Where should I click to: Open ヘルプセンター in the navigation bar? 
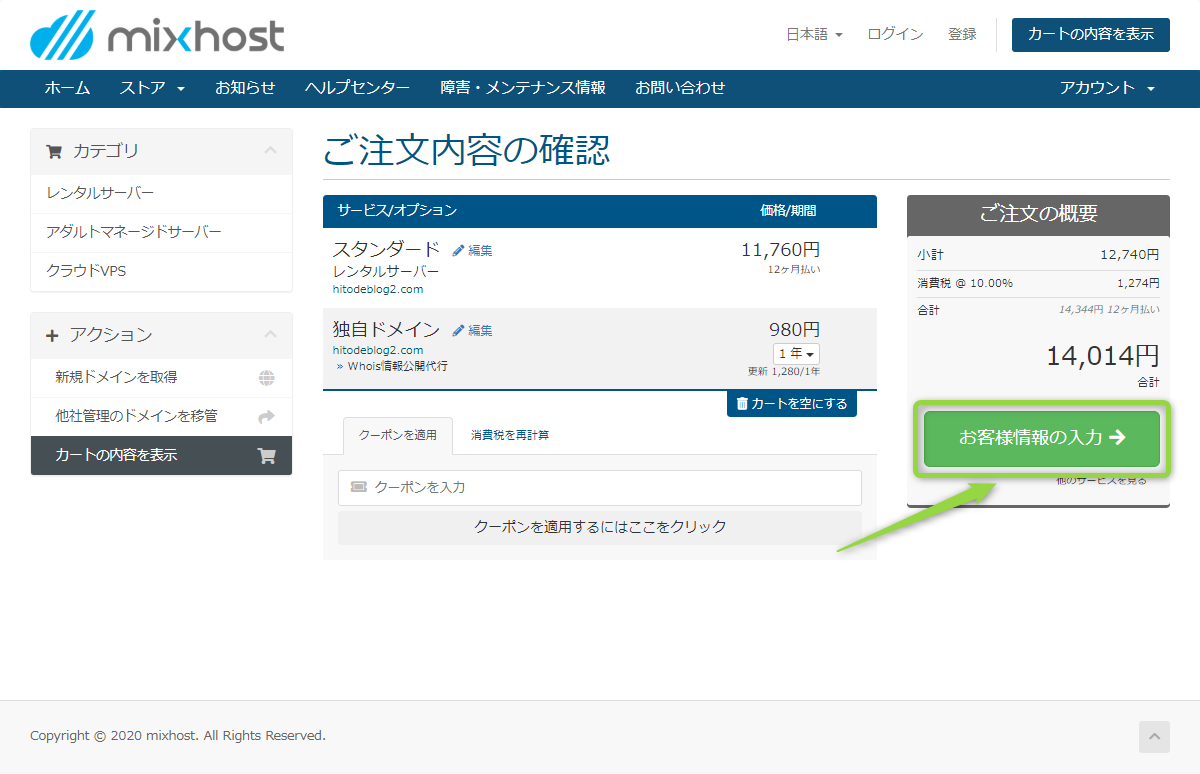click(x=357, y=88)
